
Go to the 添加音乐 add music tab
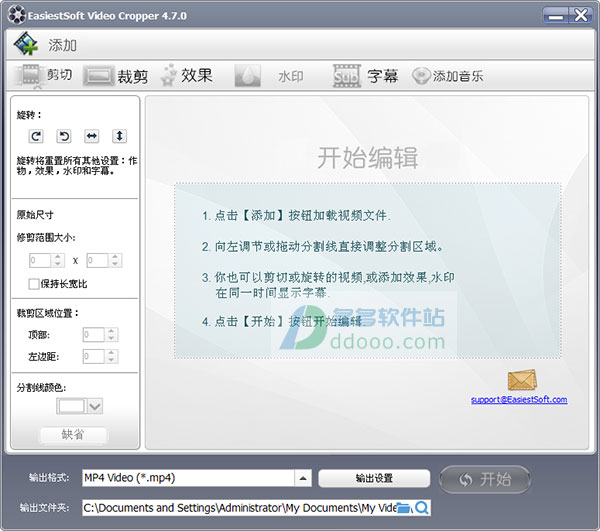448,76
